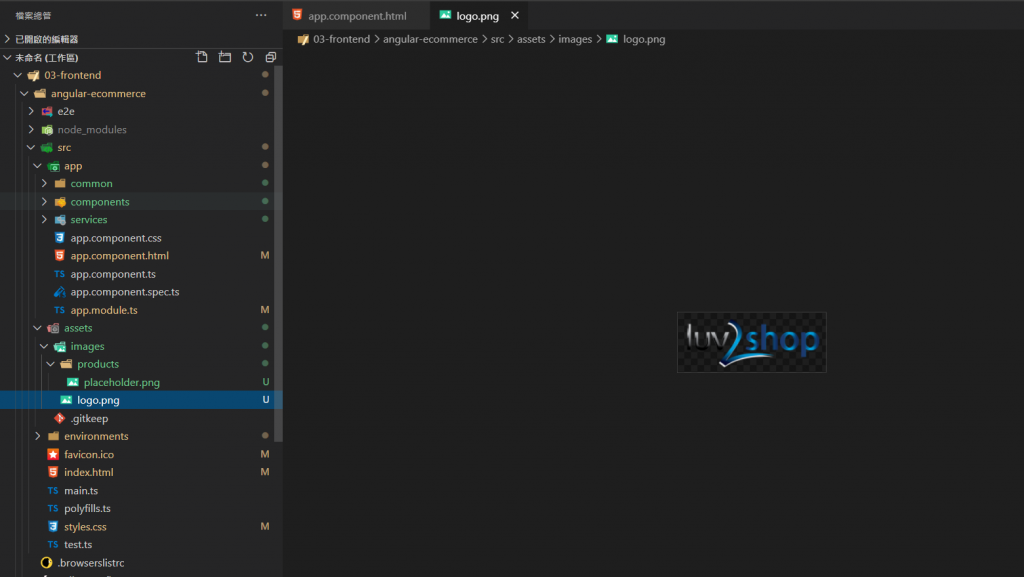
Task: Collapse the untitled workspace section
Action: (7, 57)
